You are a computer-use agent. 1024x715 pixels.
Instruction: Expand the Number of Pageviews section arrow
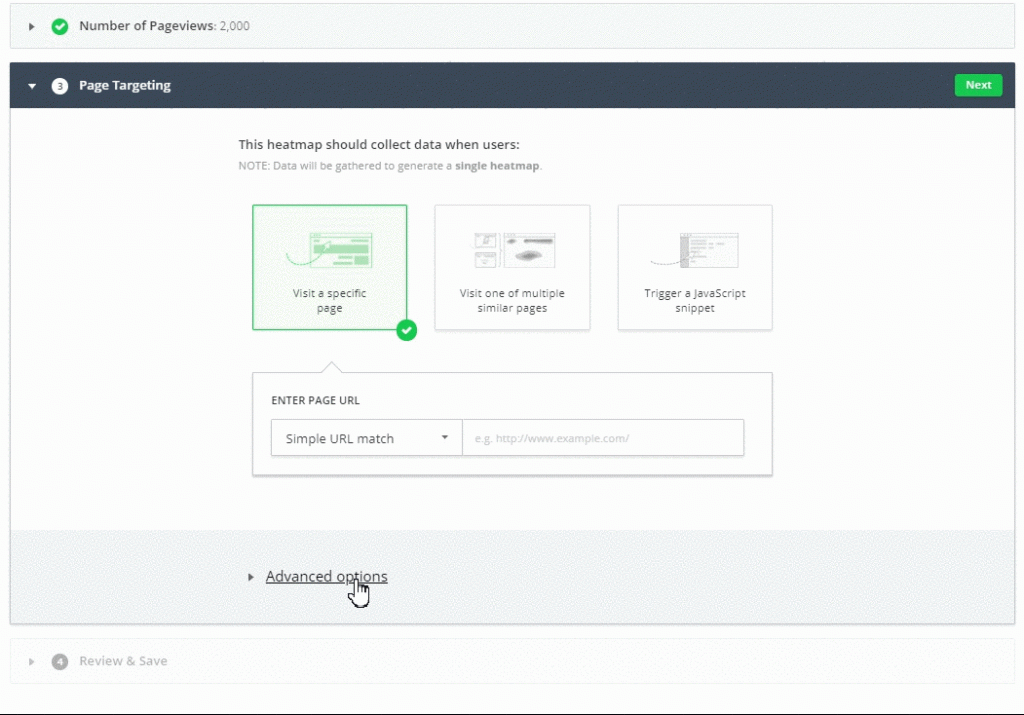(31, 27)
